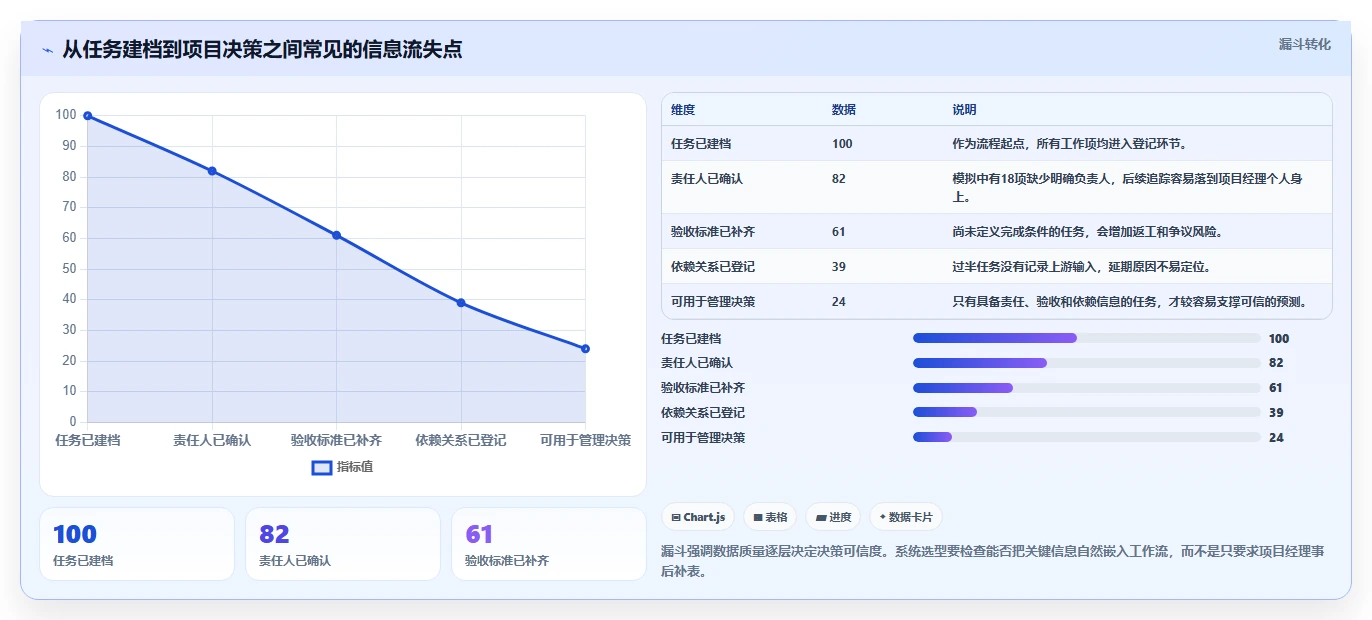Click the 验收标准已补齐 progress bar

click(1087, 388)
